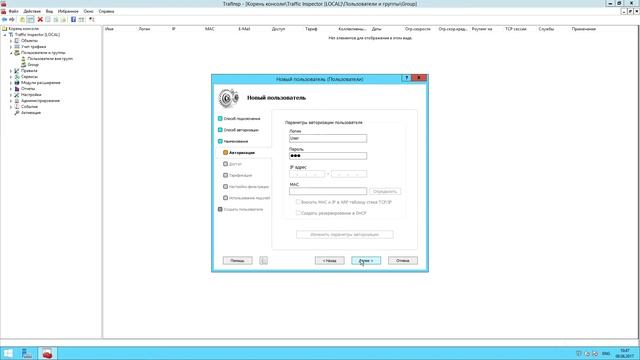Click the Примечание column header

(584, 29)
